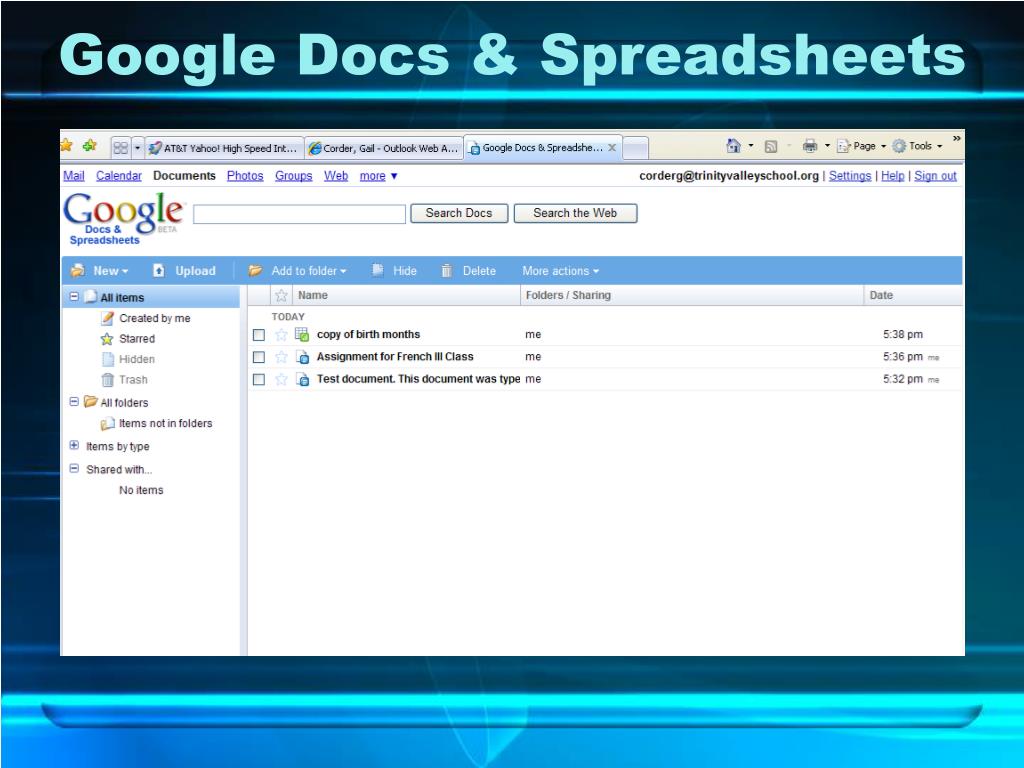This screenshot has height=768, width=1024.
Task: Click the Search the Web button
Action: coord(575,214)
